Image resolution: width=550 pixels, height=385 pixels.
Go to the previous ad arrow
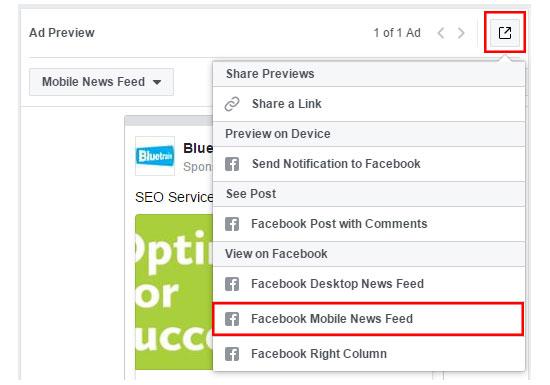click(x=441, y=33)
